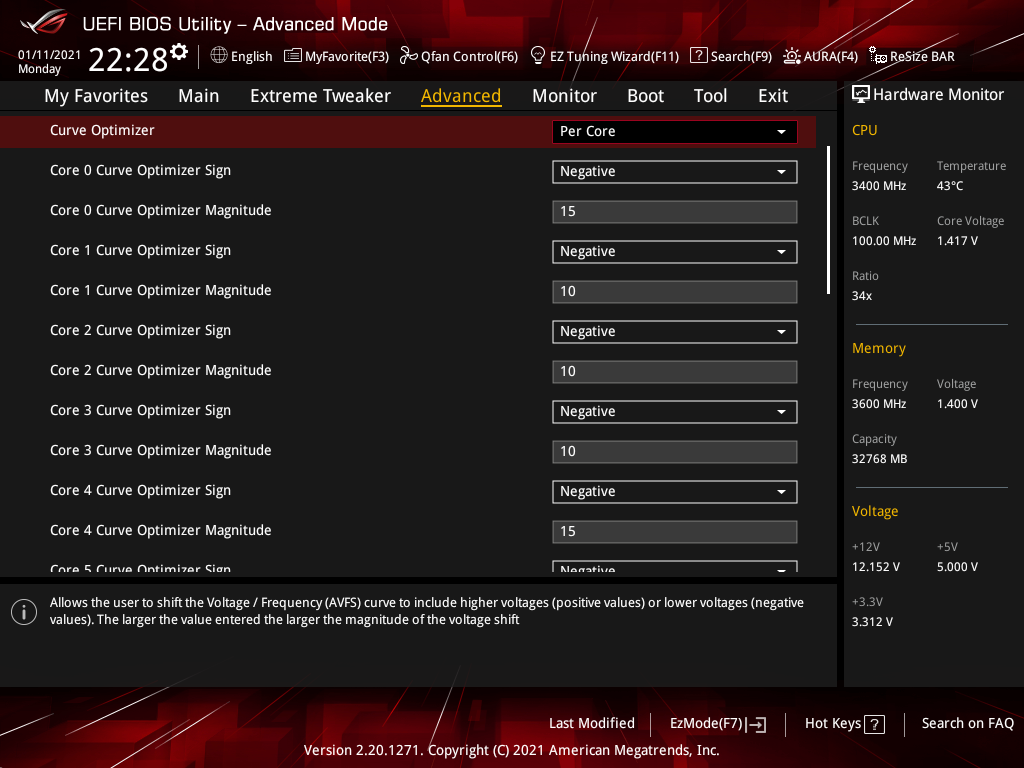The height and width of the screenshot is (768, 1024).
Task: Click Core 2 Curve Optimizer Magnitude field
Action: coord(675,372)
